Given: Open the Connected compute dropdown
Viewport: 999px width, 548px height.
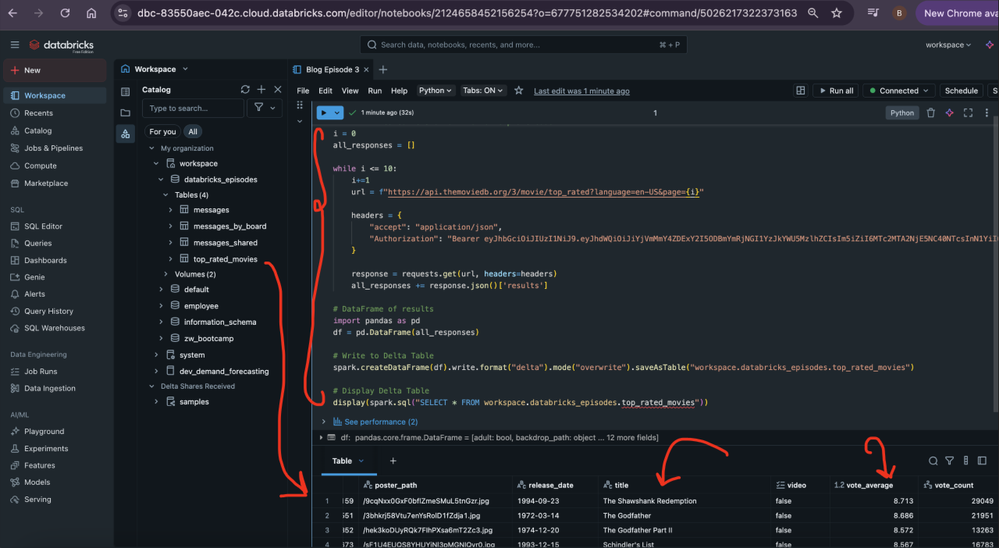Looking at the screenshot, I should (x=899, y=91).
